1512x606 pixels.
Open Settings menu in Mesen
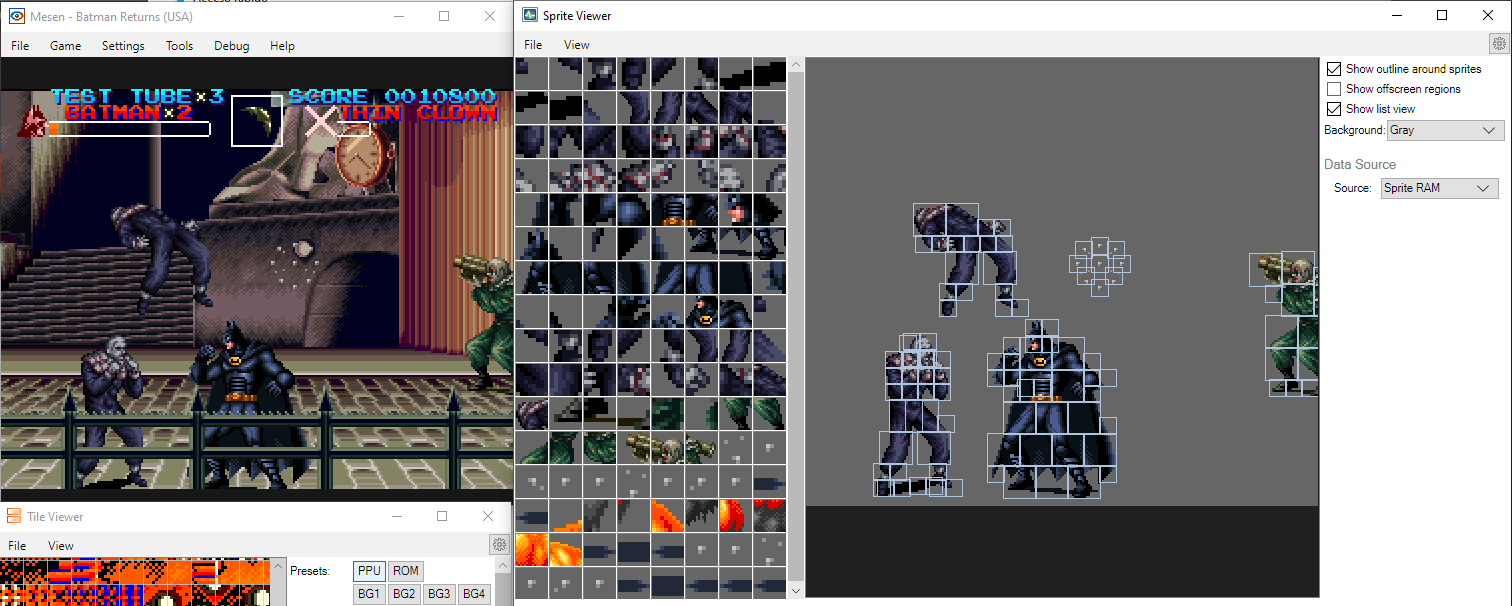coord(123,45)
